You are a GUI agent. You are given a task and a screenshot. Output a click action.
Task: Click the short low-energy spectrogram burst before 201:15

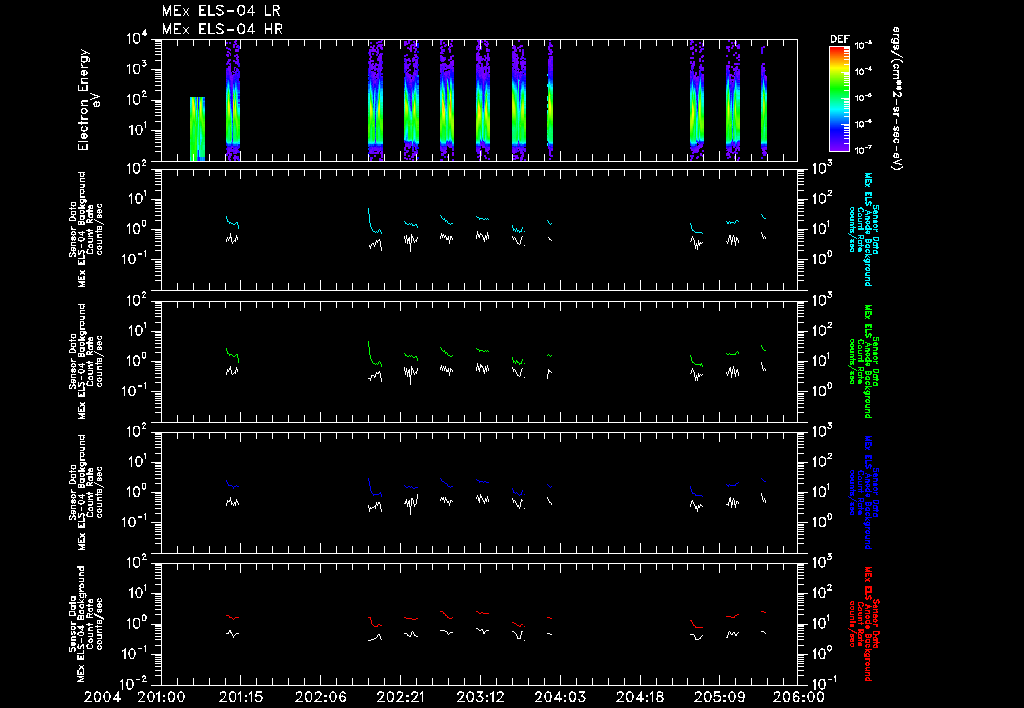tap(197, 129)
